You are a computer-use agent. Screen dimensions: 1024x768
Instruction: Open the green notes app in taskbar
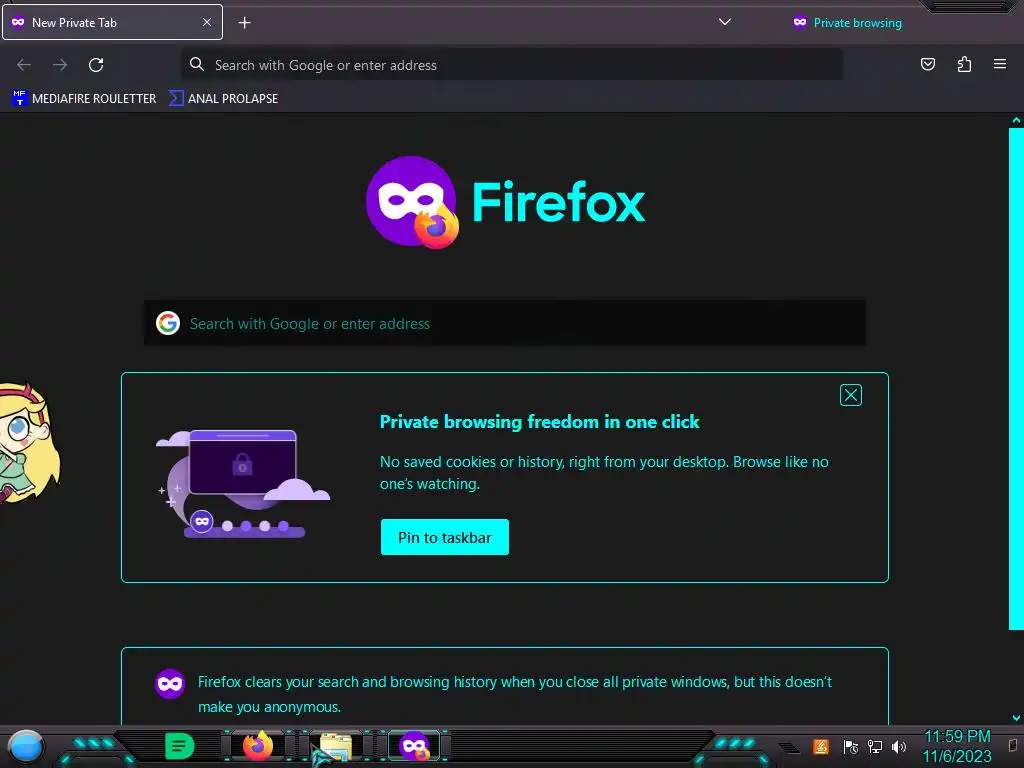179,746
